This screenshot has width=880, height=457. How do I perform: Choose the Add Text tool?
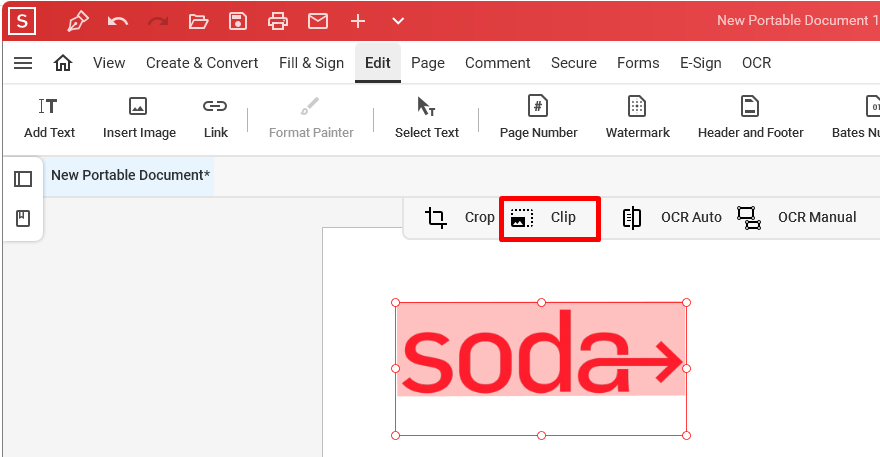(49, 118)
